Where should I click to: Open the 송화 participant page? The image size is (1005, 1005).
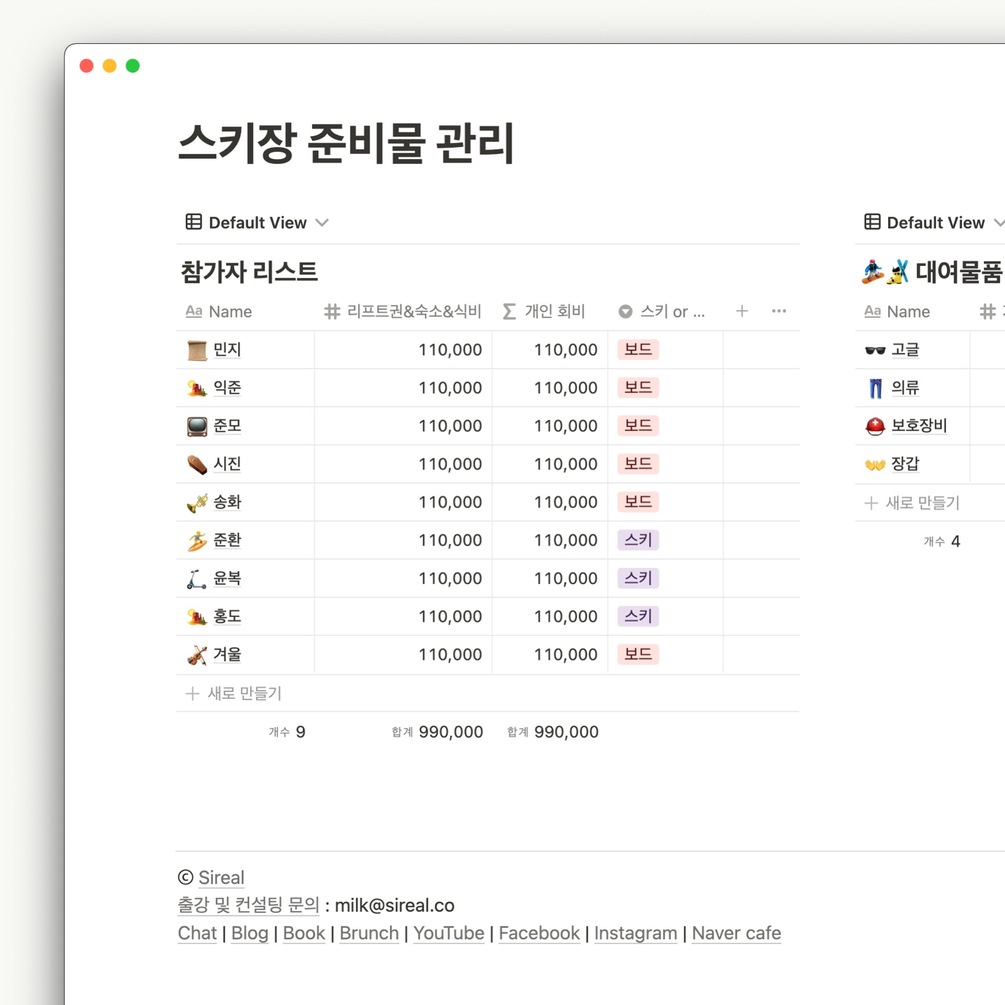point(227,502)
